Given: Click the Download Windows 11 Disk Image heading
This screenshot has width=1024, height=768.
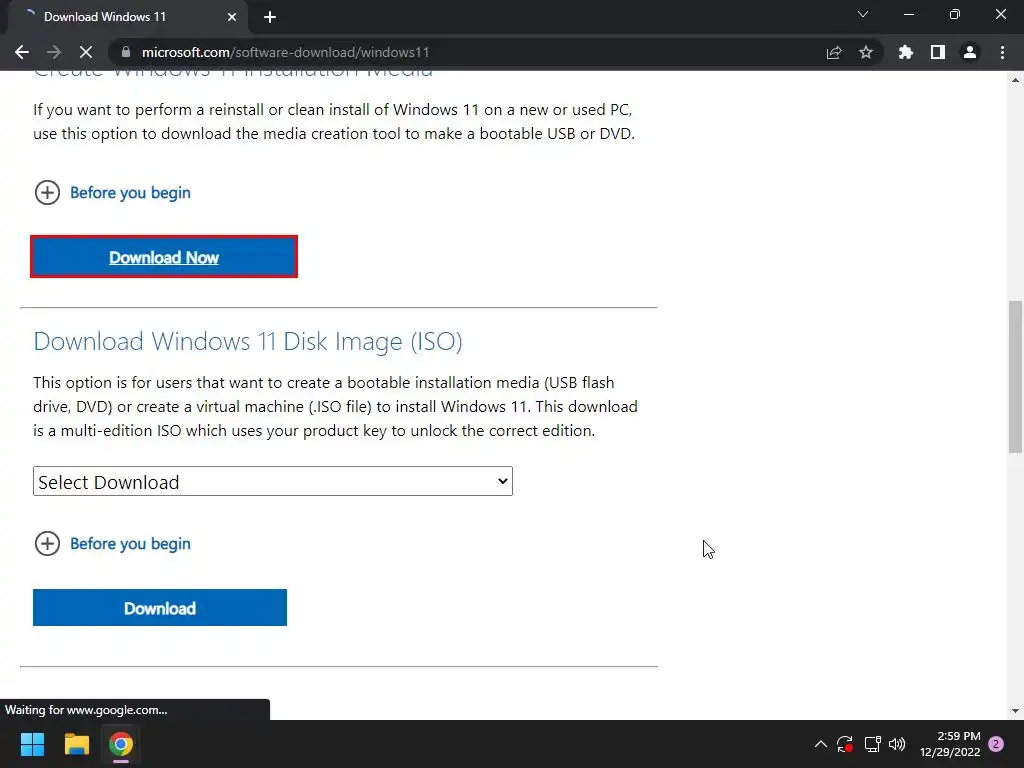Looking at the screenshot, I should 248,342.
